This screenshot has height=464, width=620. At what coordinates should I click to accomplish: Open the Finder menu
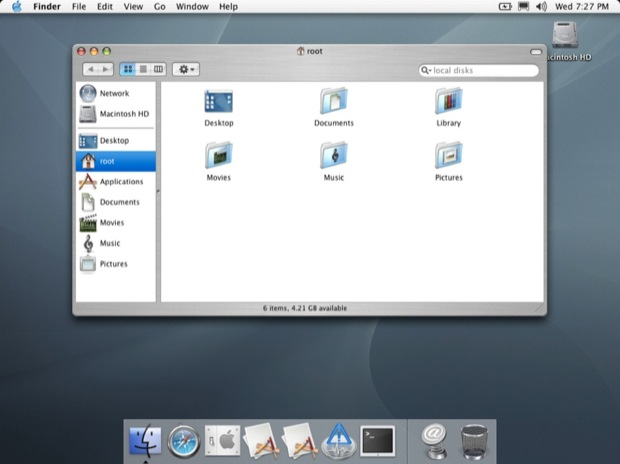pyautogui.click(x=47, y=7)
